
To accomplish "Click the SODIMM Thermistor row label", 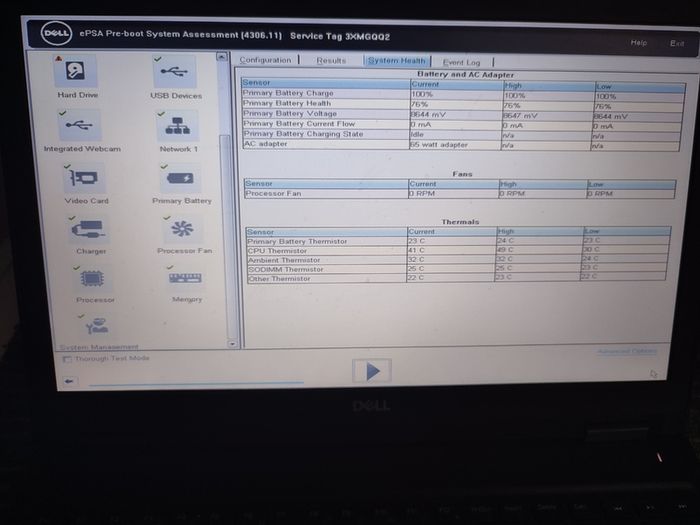I will point(286,270).
